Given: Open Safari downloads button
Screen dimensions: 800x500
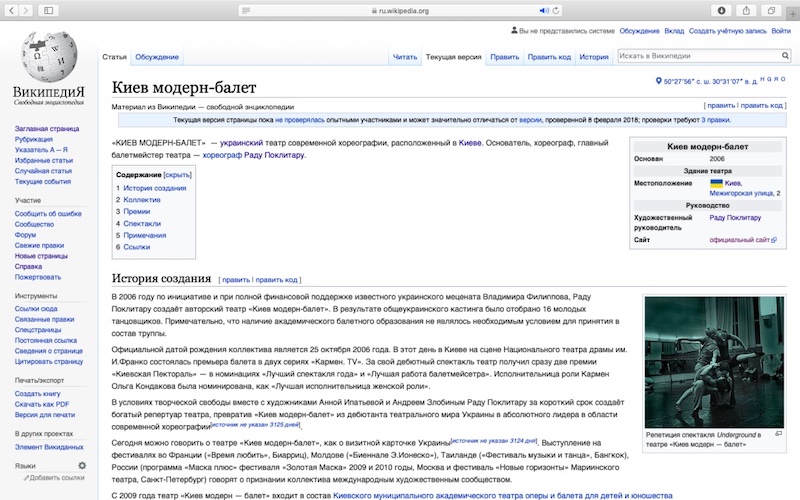Looking at the screenshot, I should click(721, 10).
